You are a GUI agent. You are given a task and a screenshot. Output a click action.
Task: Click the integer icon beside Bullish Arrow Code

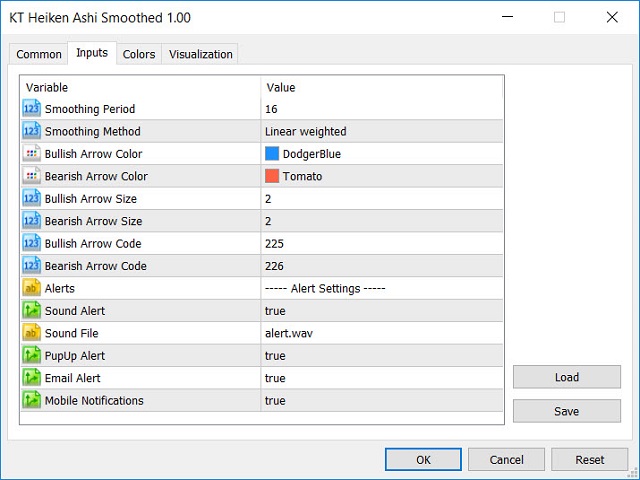coord(31,244)
